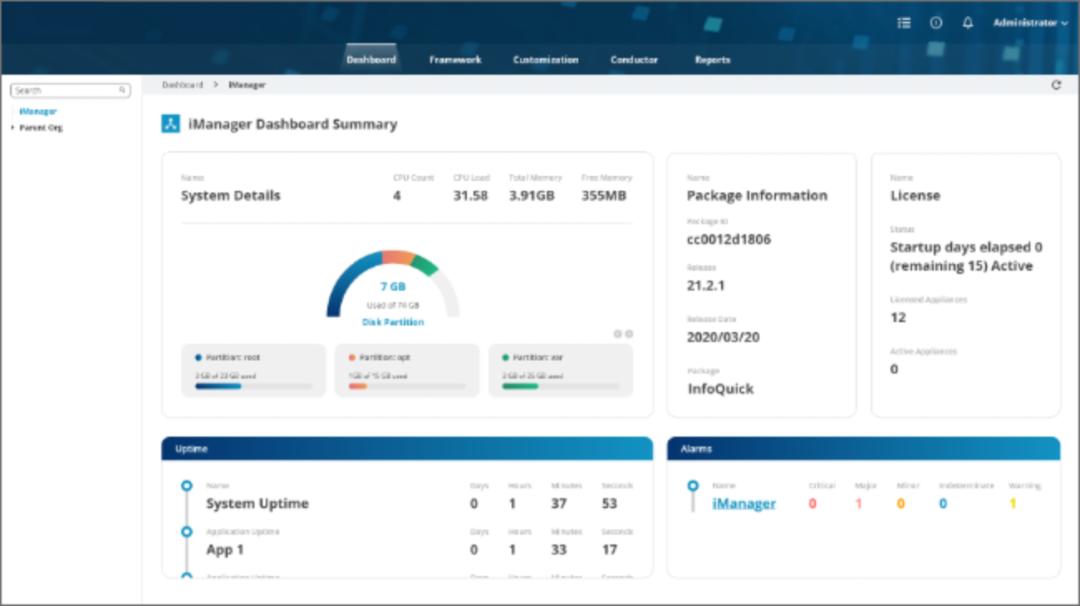
Task: Click the search magnifier icon
Action: [x=123, y=90]
